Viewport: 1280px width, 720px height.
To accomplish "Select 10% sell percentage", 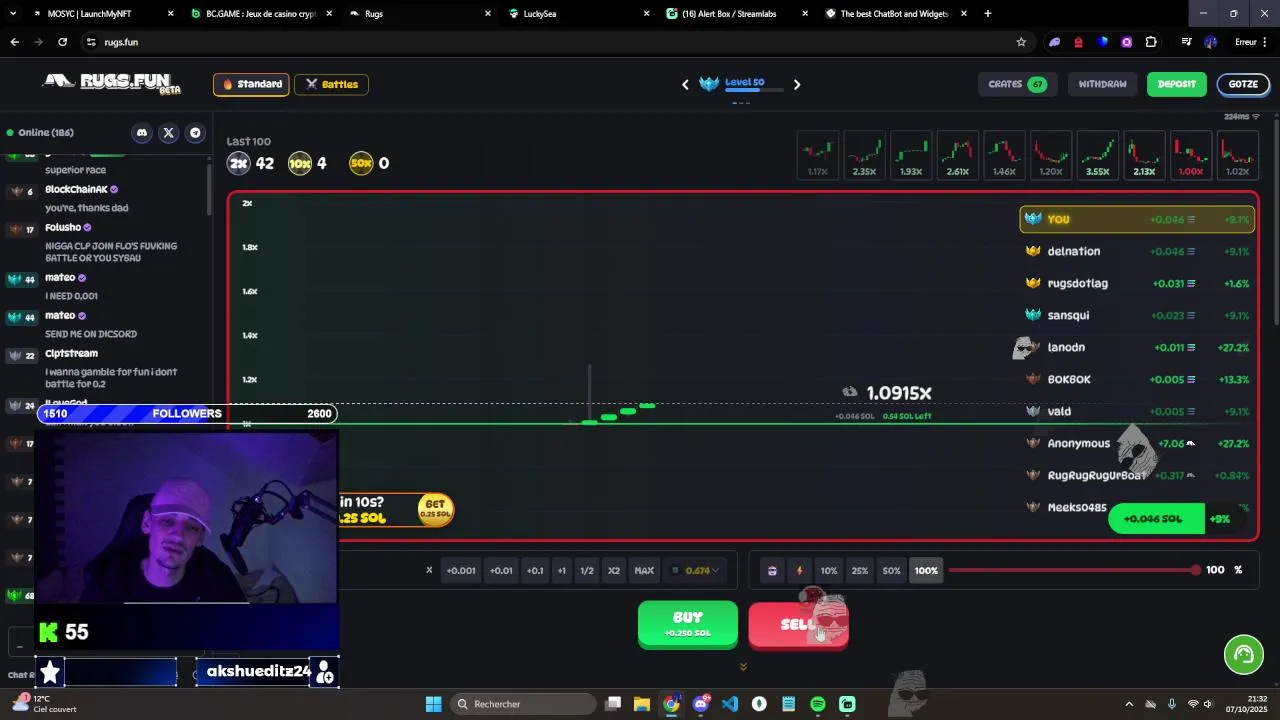I will coord(829,571).
